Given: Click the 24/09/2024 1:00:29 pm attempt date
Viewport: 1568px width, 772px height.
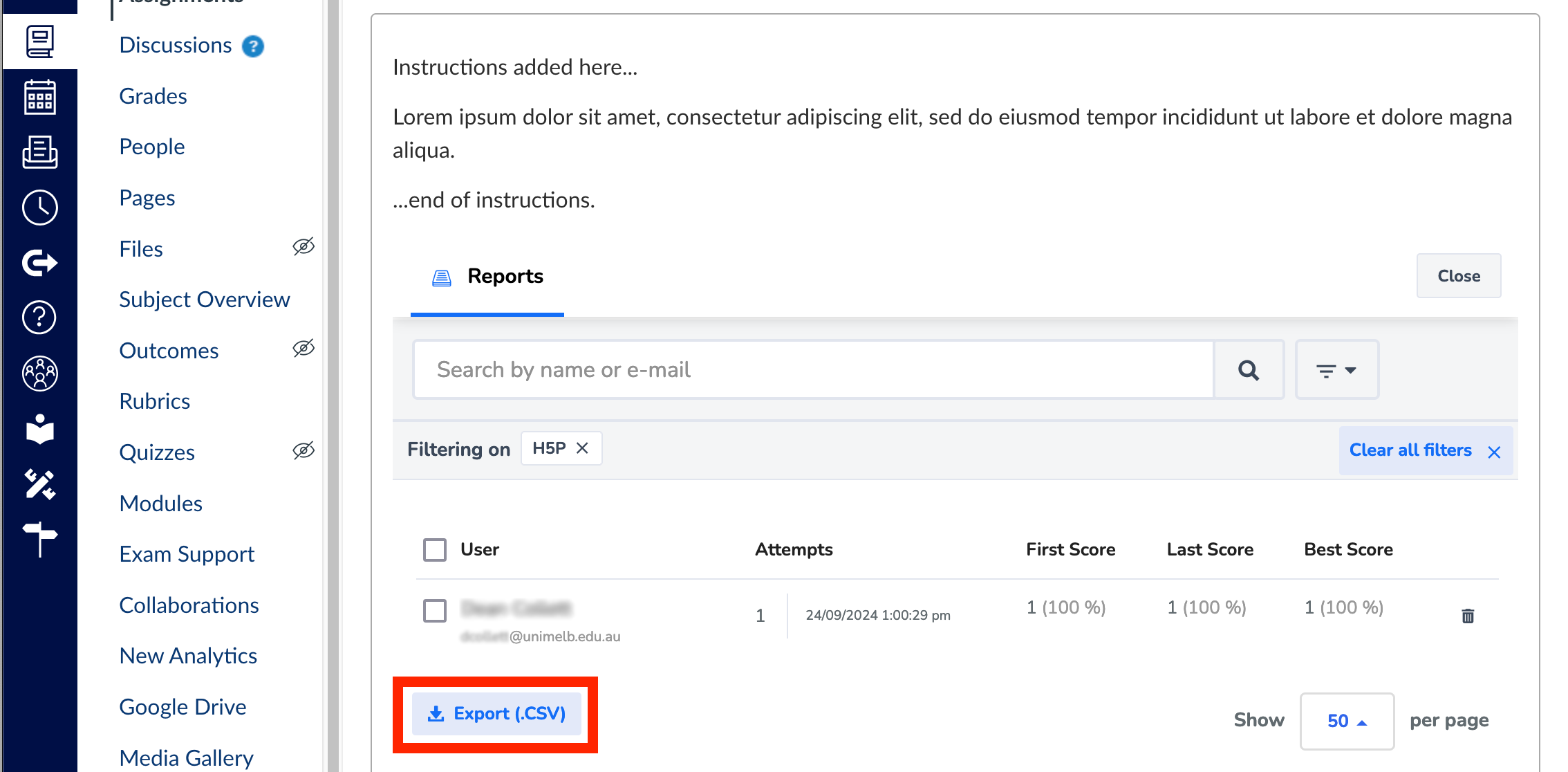Looking at the screenshot, I should 878,616.
